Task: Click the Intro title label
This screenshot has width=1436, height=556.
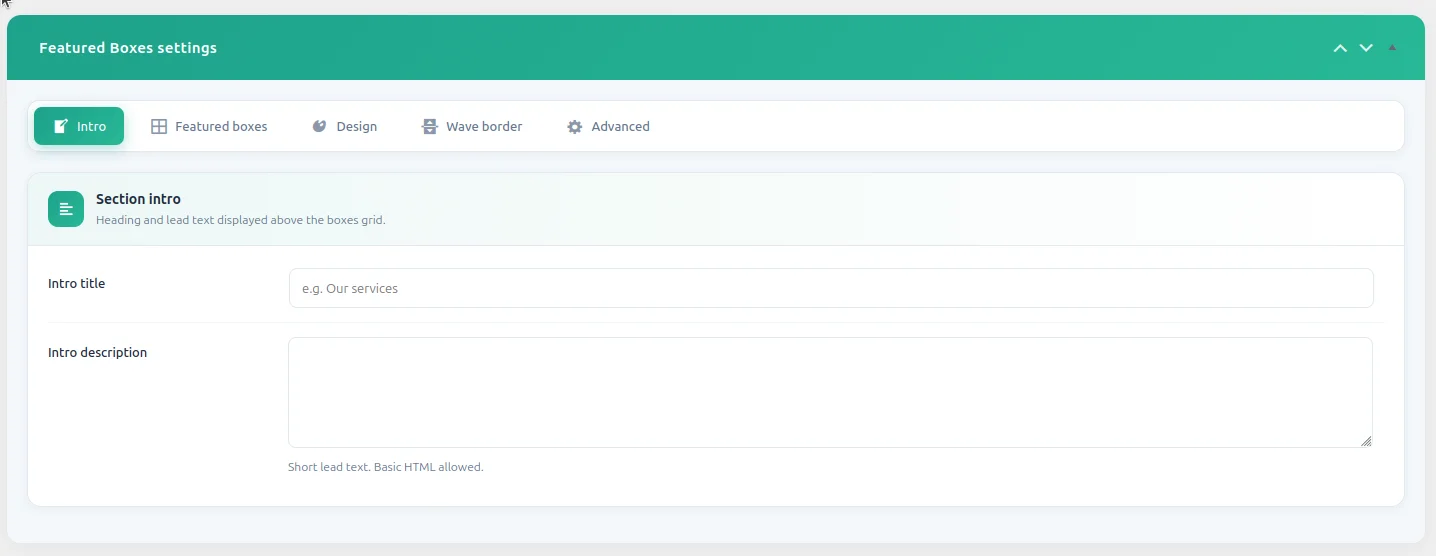Action: pos(76,283)
